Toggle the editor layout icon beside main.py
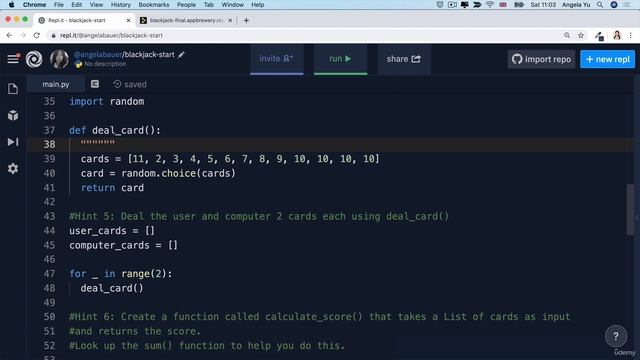 coord(95,84)
